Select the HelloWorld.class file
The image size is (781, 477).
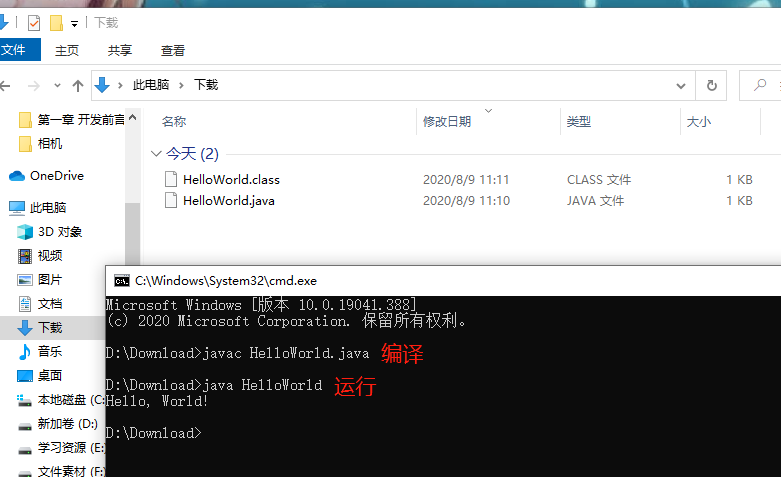click(231, 180)
